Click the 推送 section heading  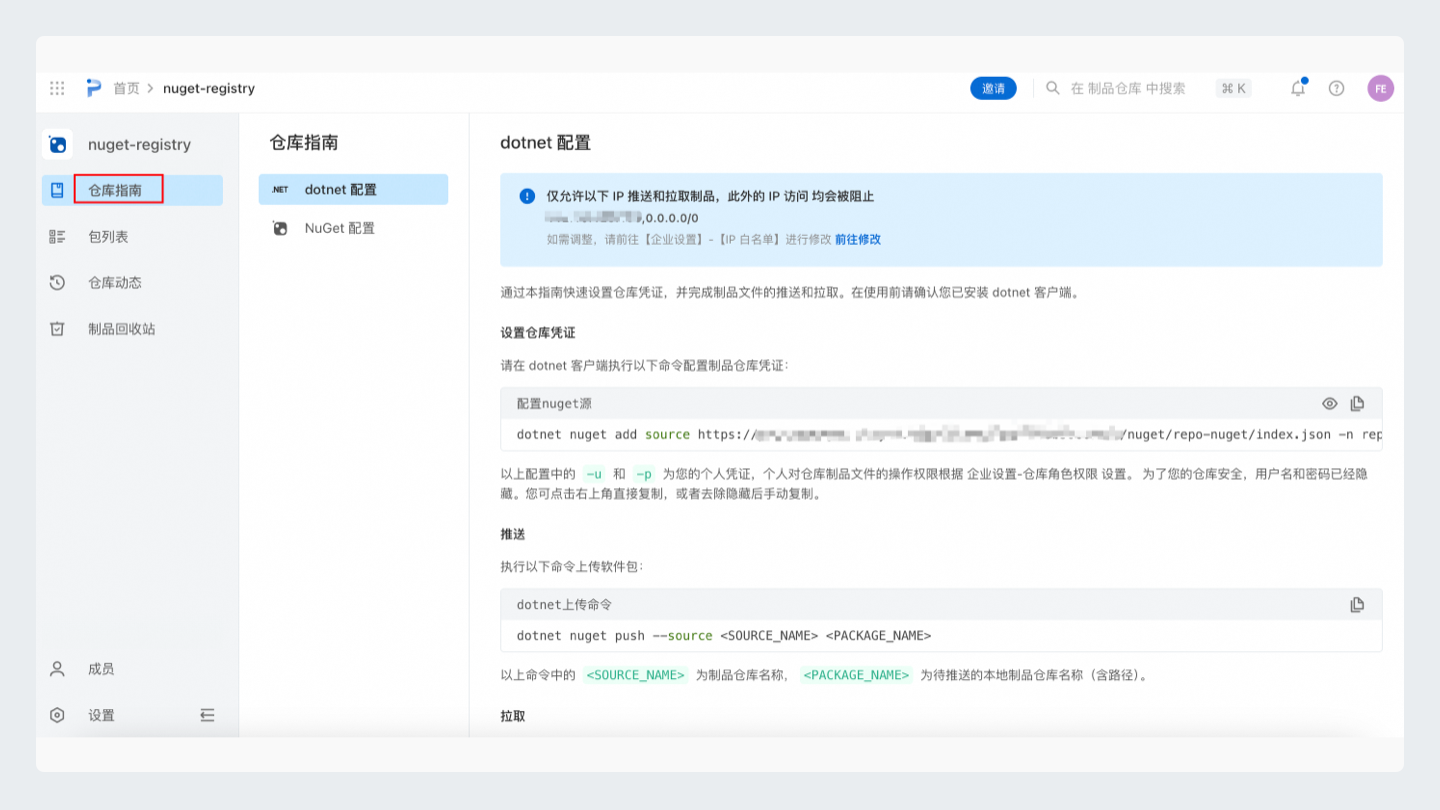pos(513,534)
